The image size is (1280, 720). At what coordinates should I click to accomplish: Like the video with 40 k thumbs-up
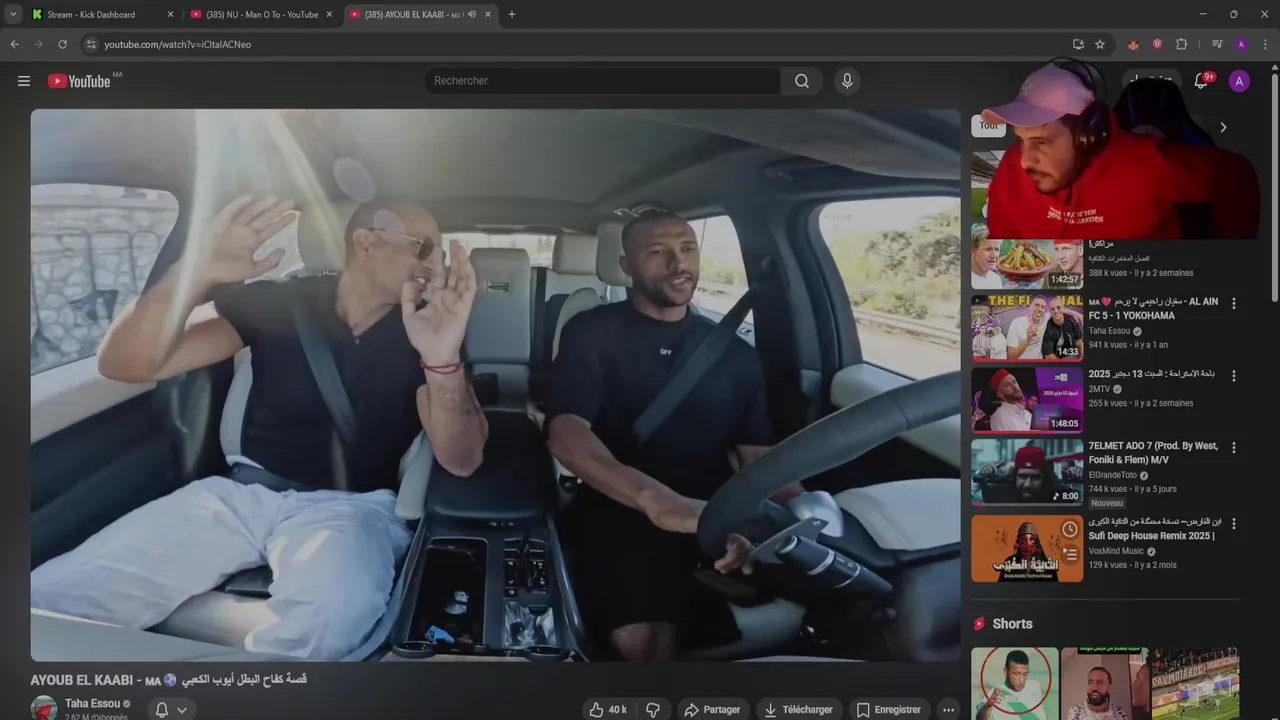tap(608, 710)
